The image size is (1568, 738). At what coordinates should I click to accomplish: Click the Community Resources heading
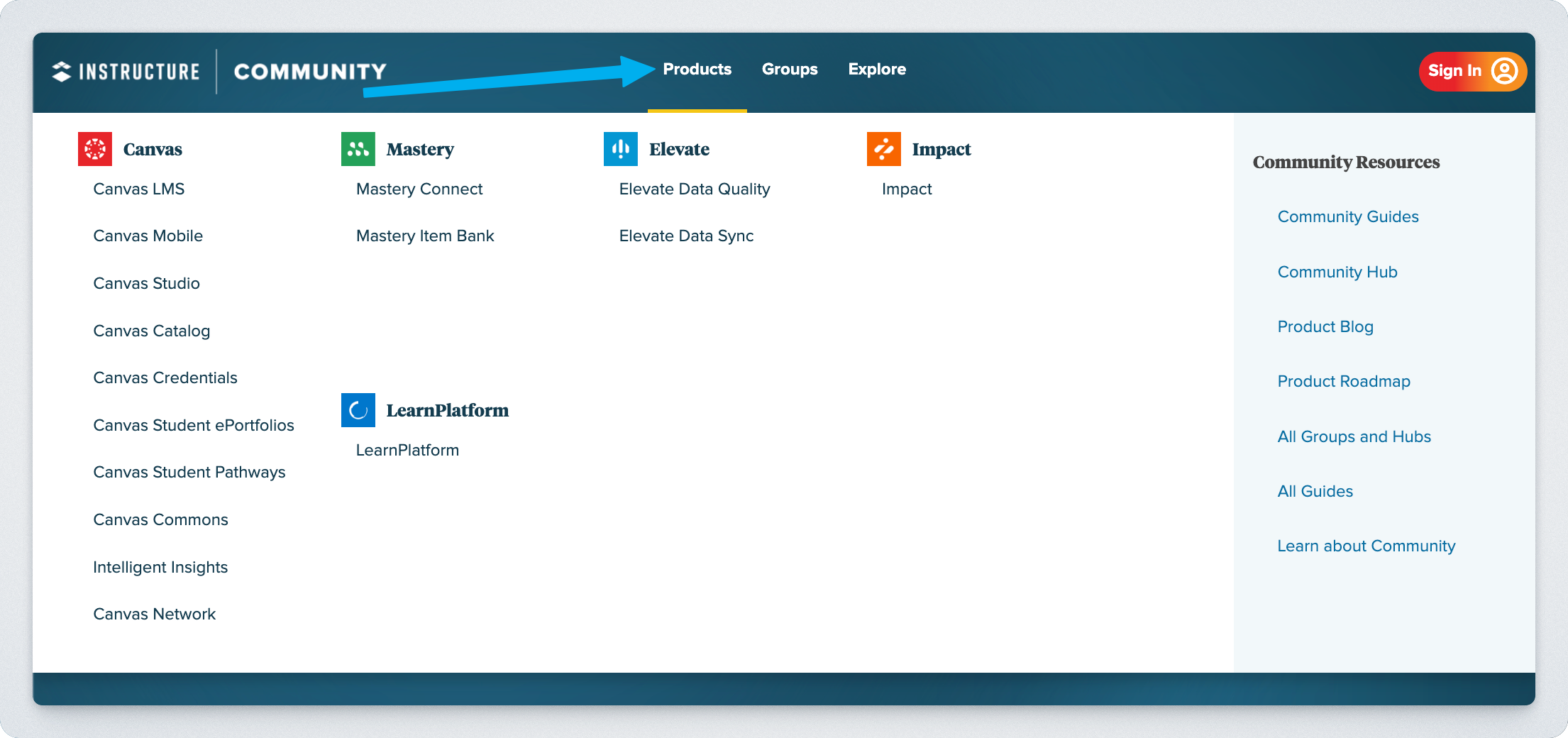(x=1346, y=163)
